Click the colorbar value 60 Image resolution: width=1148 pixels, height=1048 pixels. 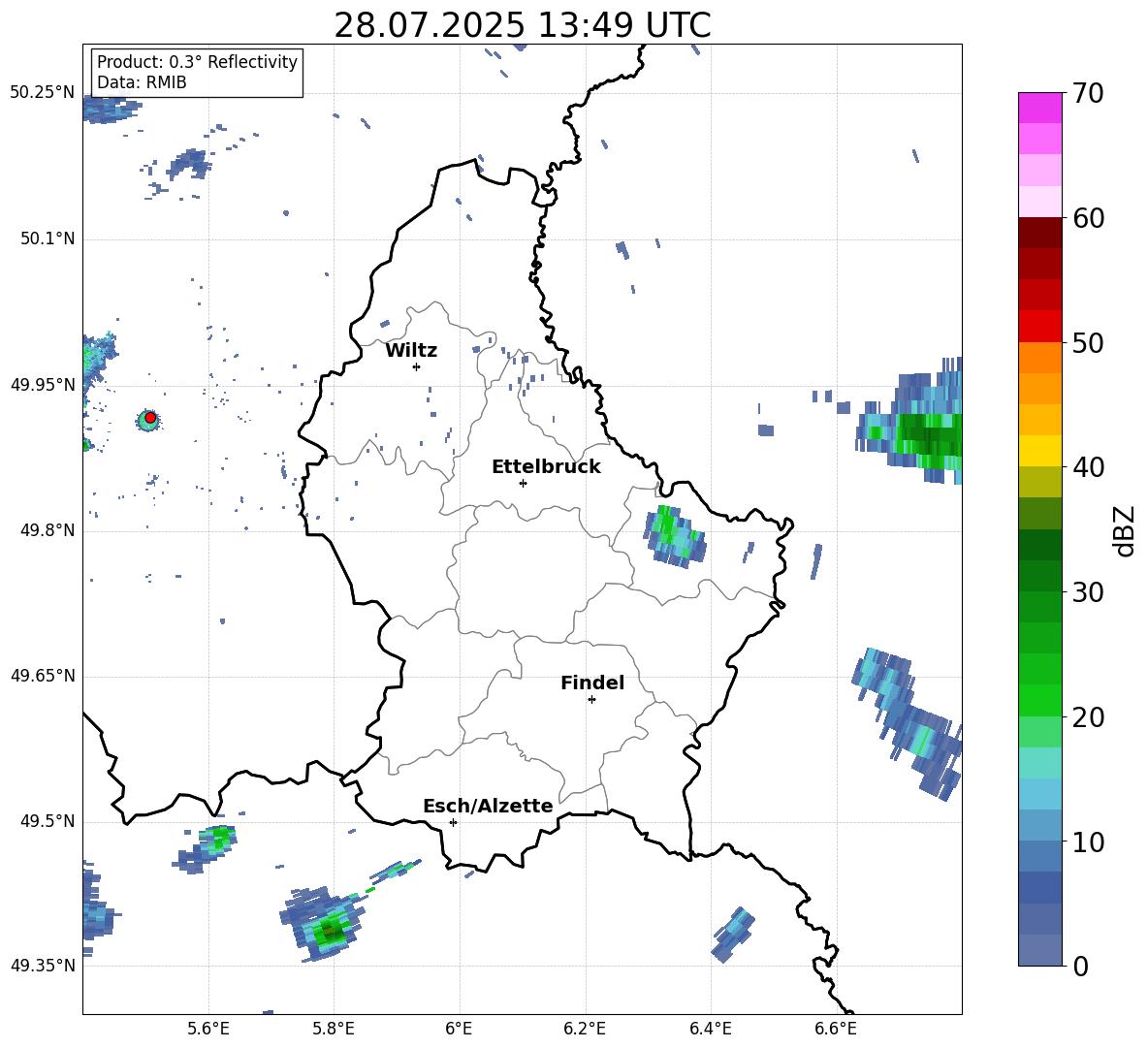point(1088,218)
